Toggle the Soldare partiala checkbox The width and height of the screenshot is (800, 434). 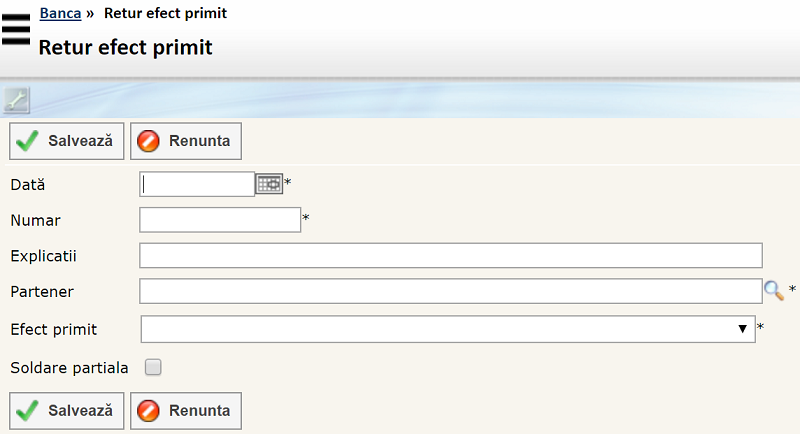(x=153, y=367)
